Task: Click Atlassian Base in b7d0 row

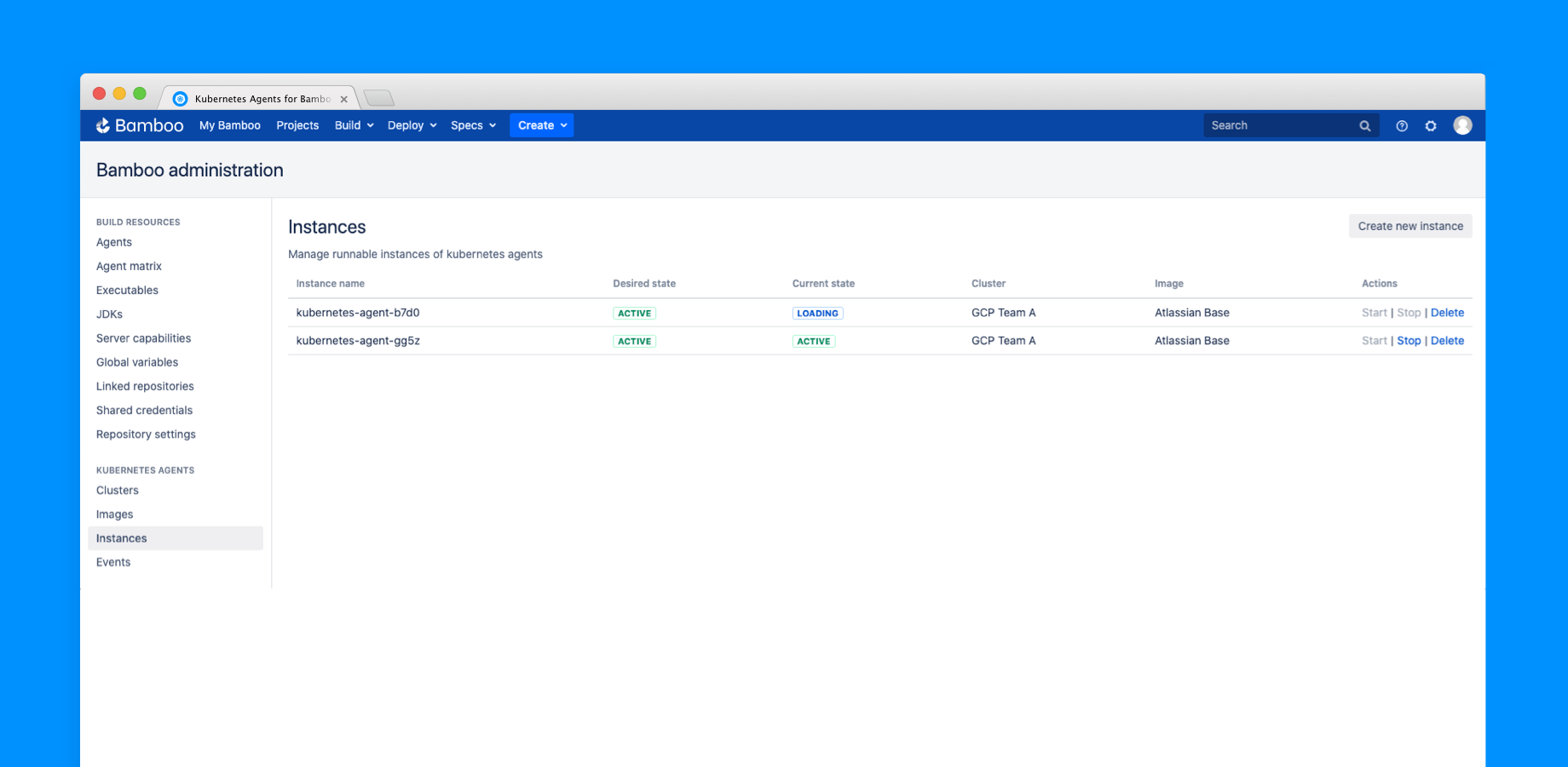Action: (x=1192, y=313)
